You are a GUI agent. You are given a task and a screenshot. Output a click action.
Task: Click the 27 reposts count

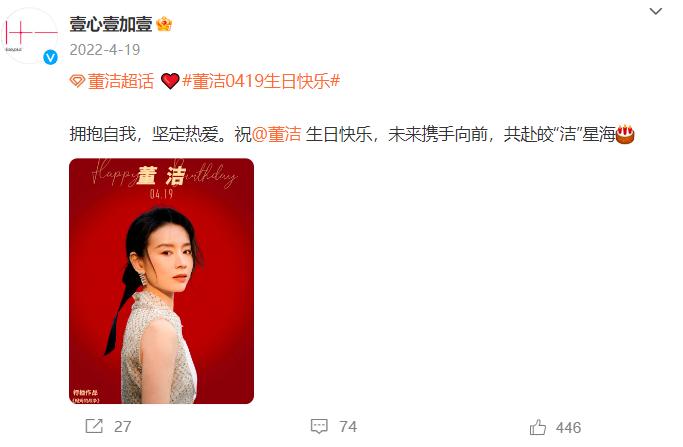tap(122, 427)
